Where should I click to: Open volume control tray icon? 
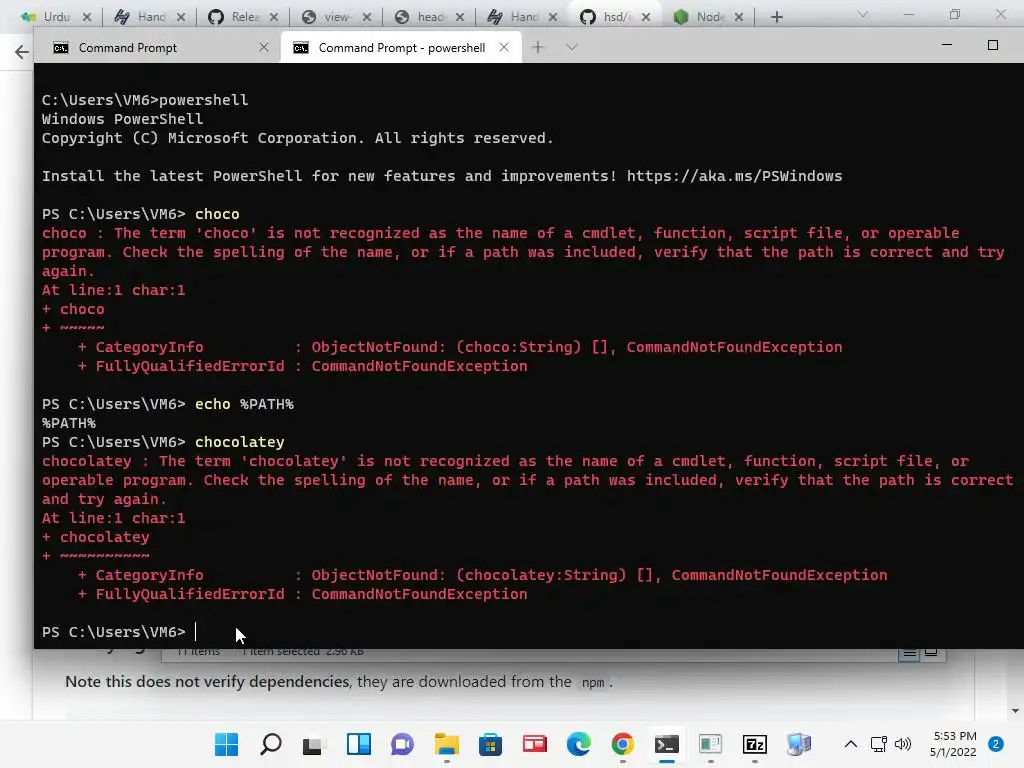(x=903, y=744)
